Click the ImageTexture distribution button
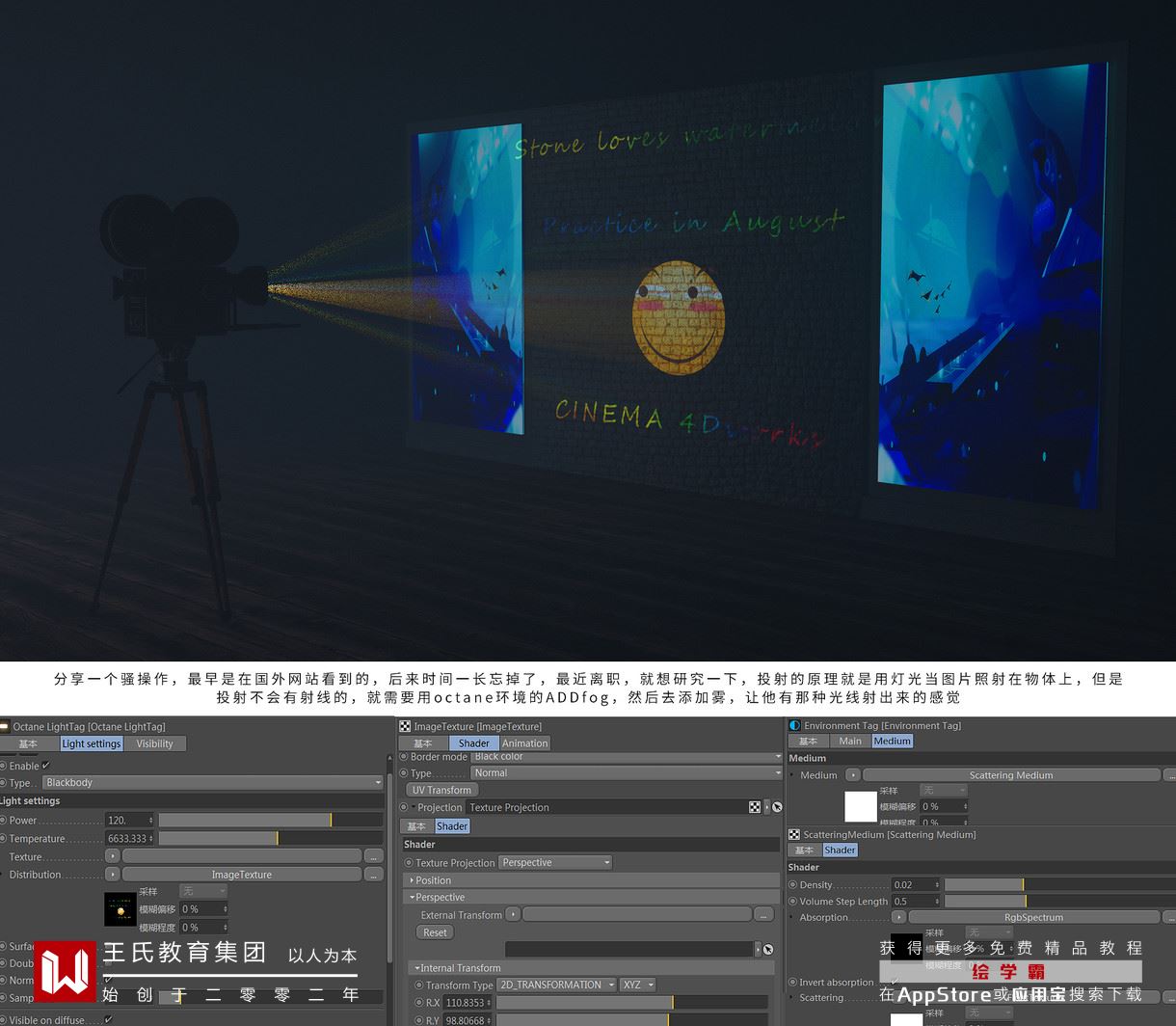 point(242,875)
